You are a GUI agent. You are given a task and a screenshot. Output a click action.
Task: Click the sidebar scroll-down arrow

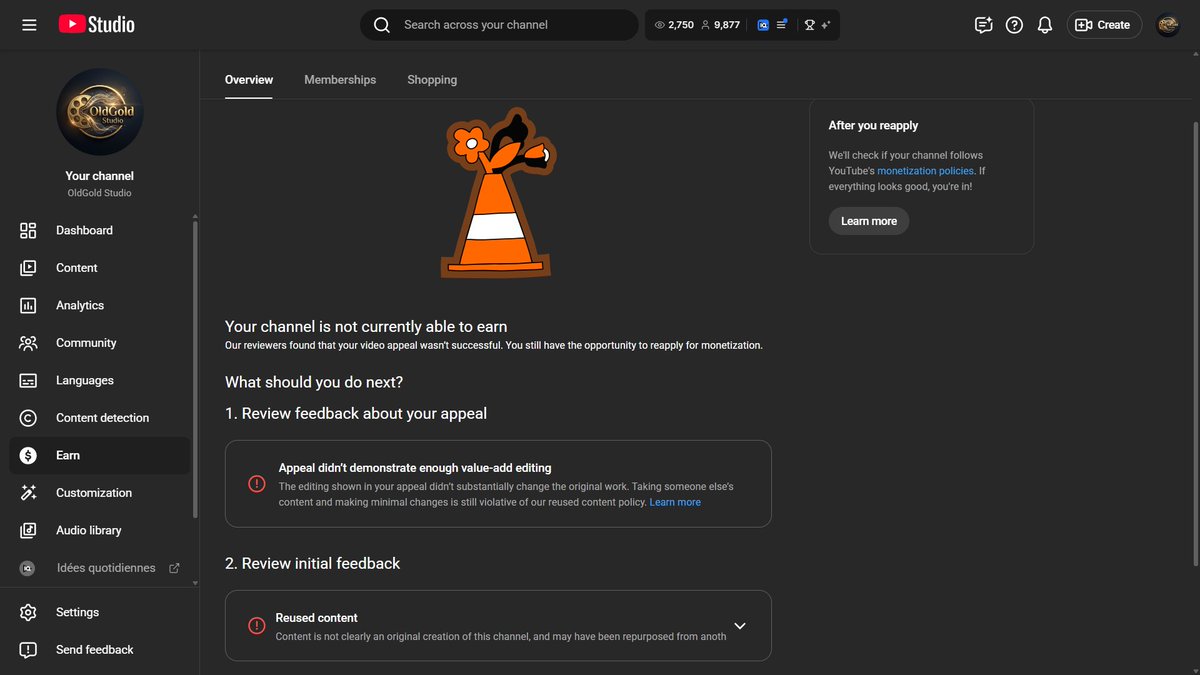point(195,583)
